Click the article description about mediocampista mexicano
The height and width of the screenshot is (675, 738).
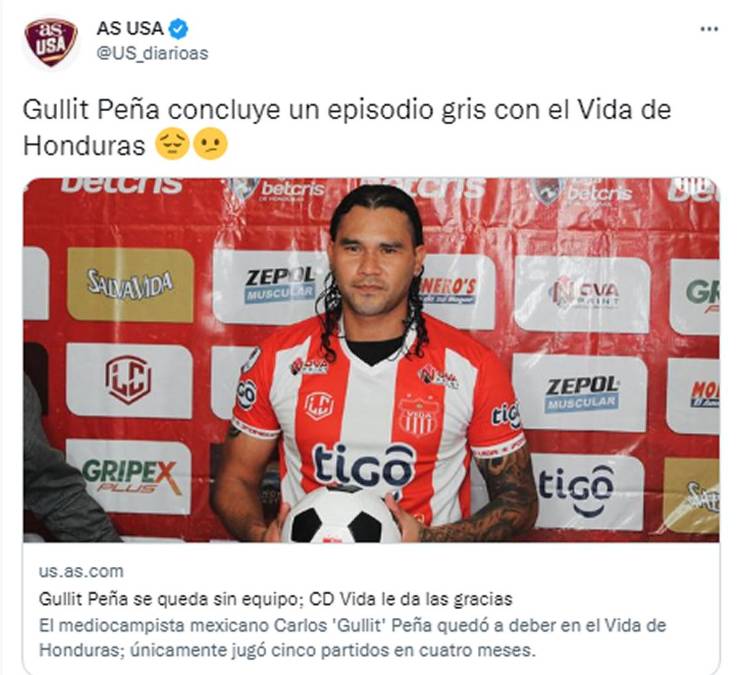pos(352,638)
